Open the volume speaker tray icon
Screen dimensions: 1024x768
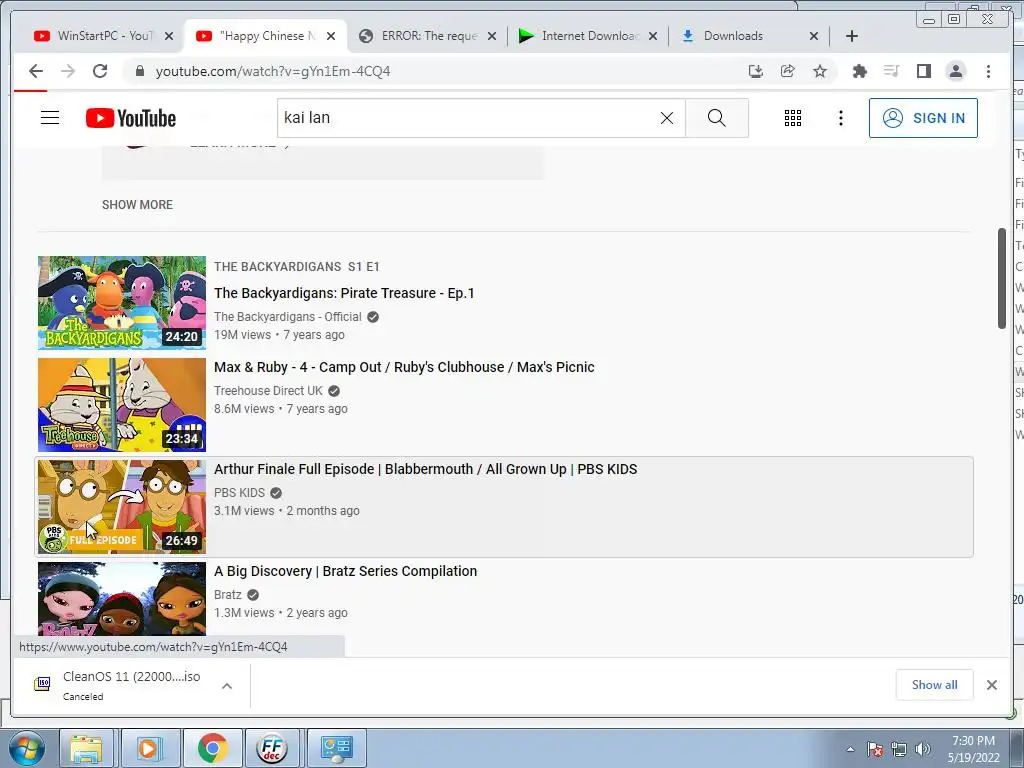(922, 749)
